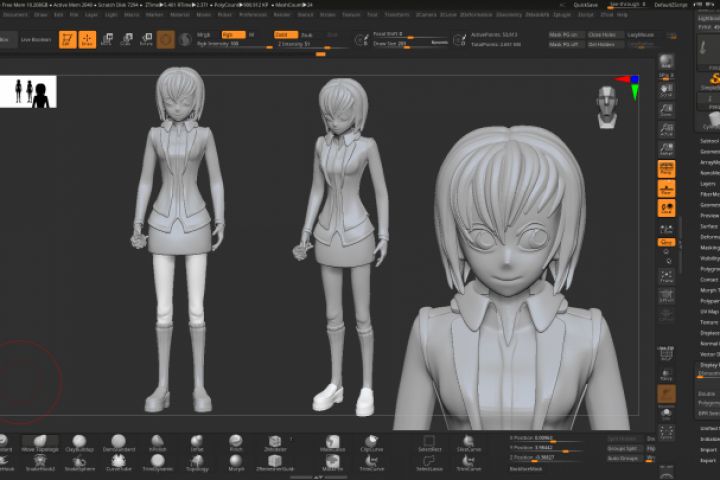Choose the Pinch brush
The height and width of the screenshot is (480, 720).
236,443
